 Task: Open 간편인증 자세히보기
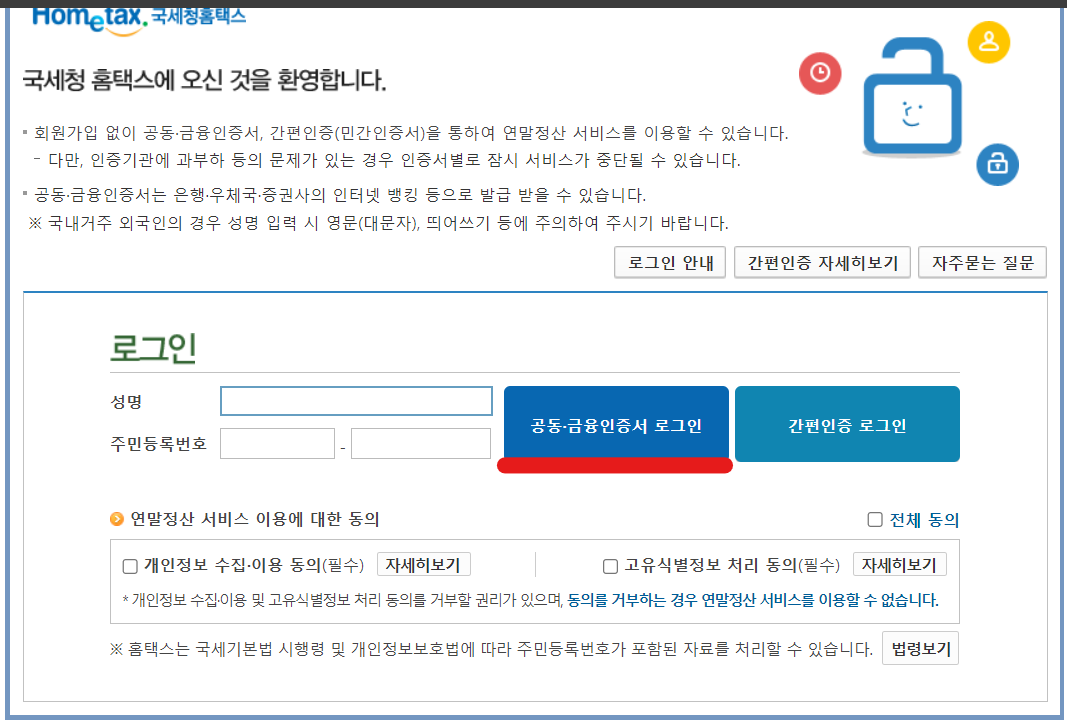click(822, 262)
